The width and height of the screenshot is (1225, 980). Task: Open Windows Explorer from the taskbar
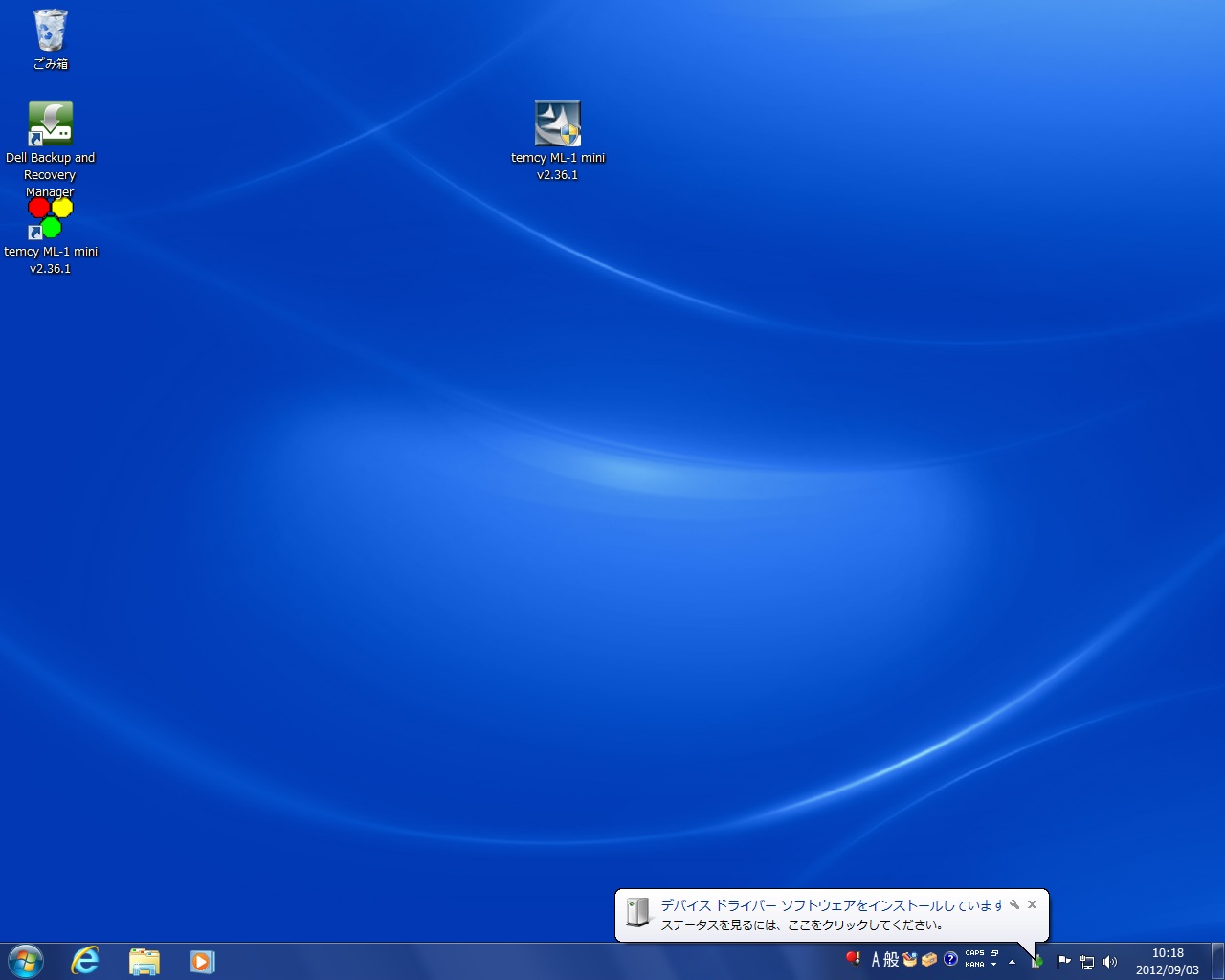click(144, 961)
